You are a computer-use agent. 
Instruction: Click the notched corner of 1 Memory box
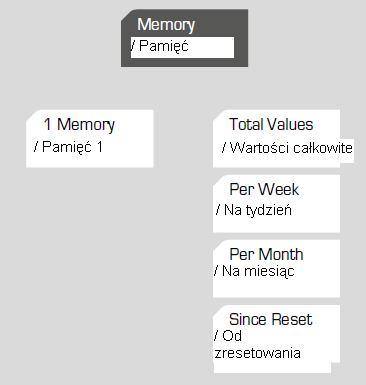(31, 114)
